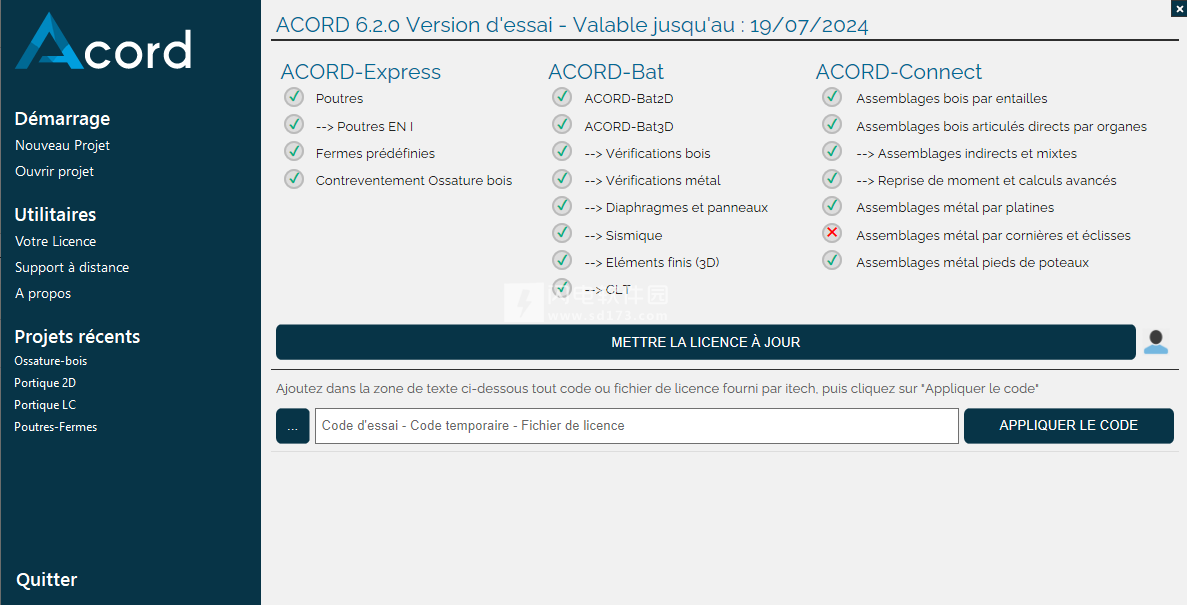This screenshot has height=605, width=1187.
Task: Click METTRE LA LICENCE À JOUR button
Action: click(706, 342)
